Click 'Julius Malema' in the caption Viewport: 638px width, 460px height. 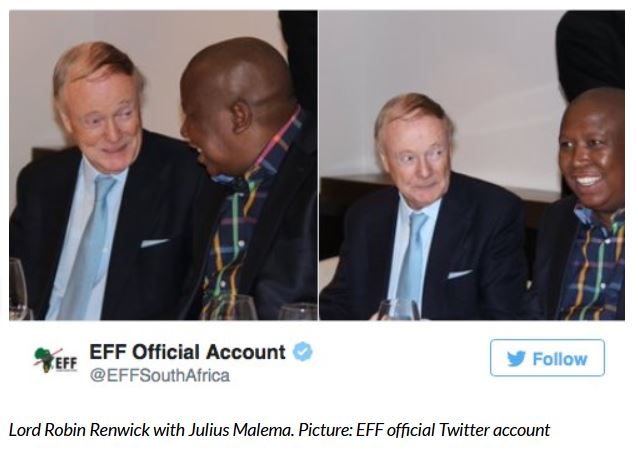pyautogui.click(x=240, y=430)
